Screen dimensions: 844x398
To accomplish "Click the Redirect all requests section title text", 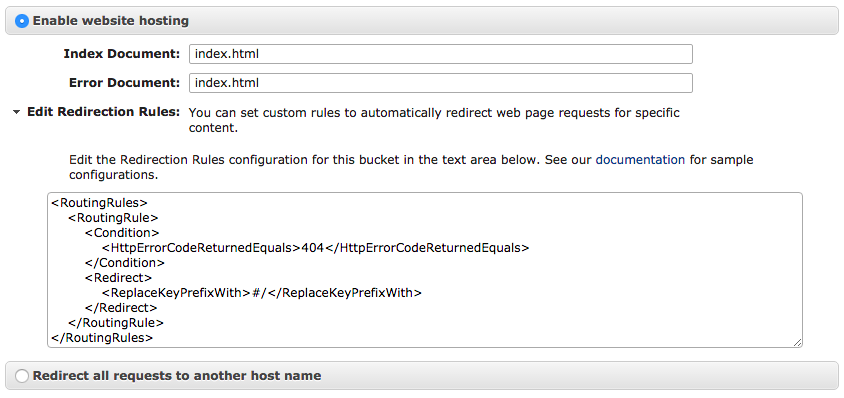I will point(177,375).
